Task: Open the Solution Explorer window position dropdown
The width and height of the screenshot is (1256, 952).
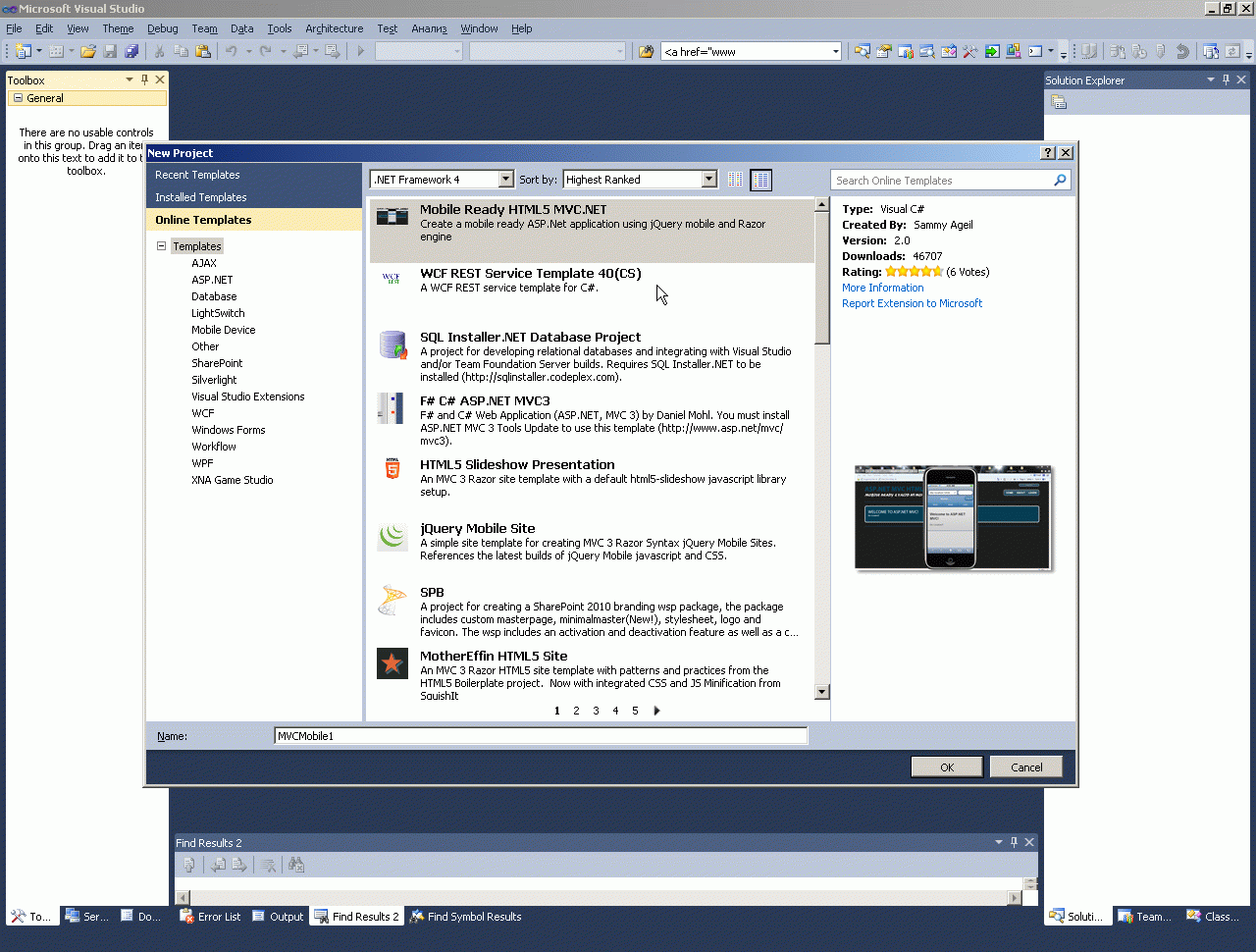Action: point(1210,79)
